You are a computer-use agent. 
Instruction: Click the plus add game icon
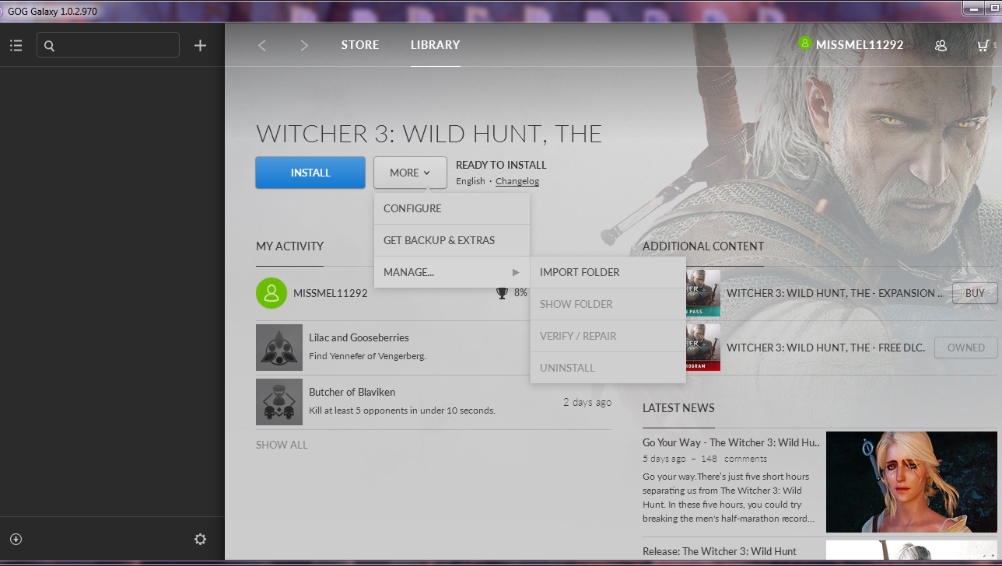(x=200, y=45)
